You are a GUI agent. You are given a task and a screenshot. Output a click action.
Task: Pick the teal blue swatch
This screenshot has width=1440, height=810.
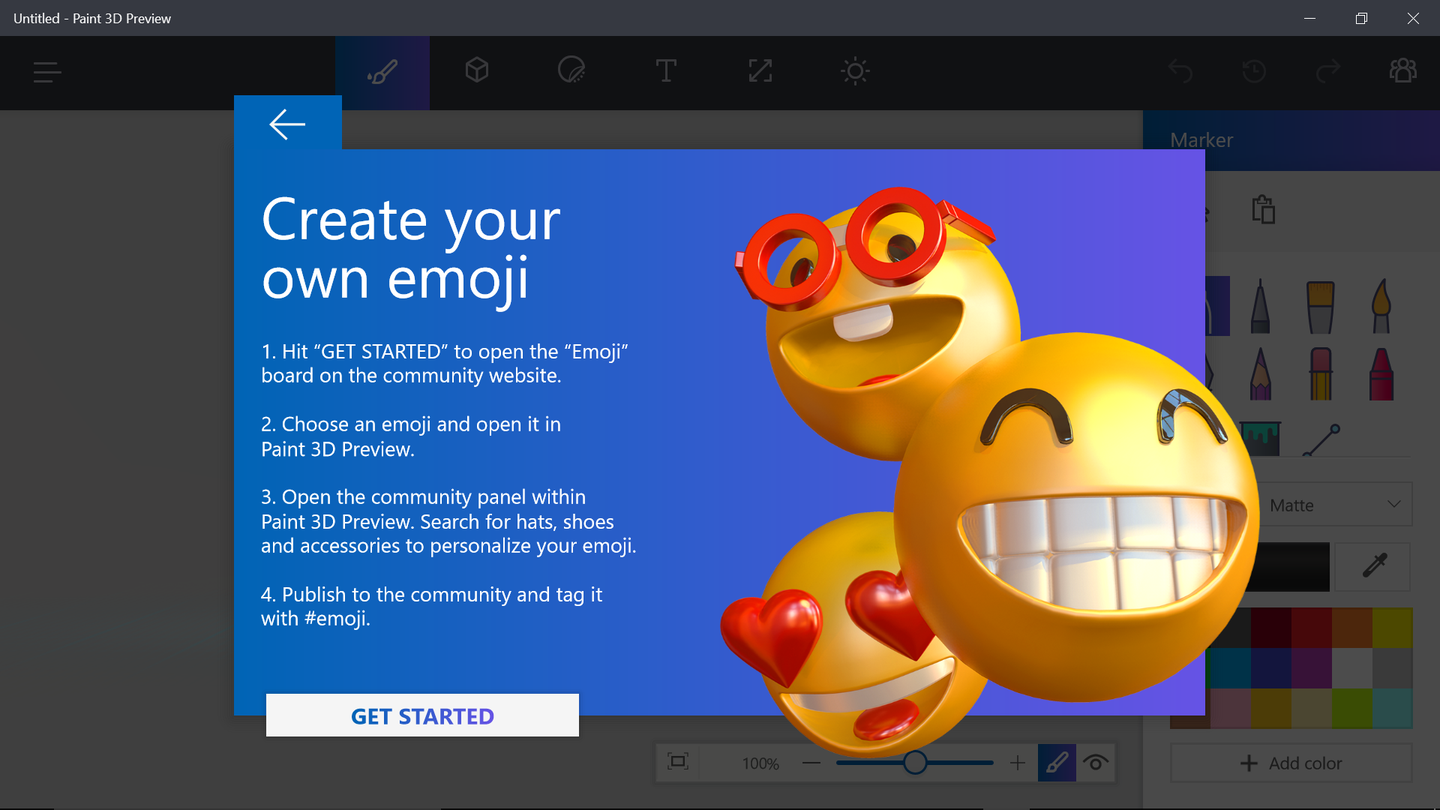tap(1229, 668)
